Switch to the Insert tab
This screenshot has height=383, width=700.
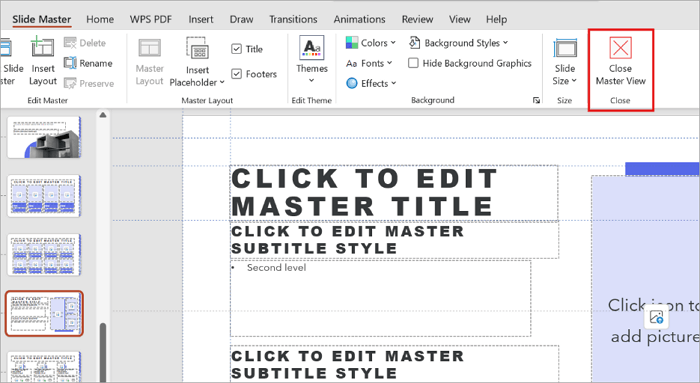pyautogui.click(x=201, y=19)
